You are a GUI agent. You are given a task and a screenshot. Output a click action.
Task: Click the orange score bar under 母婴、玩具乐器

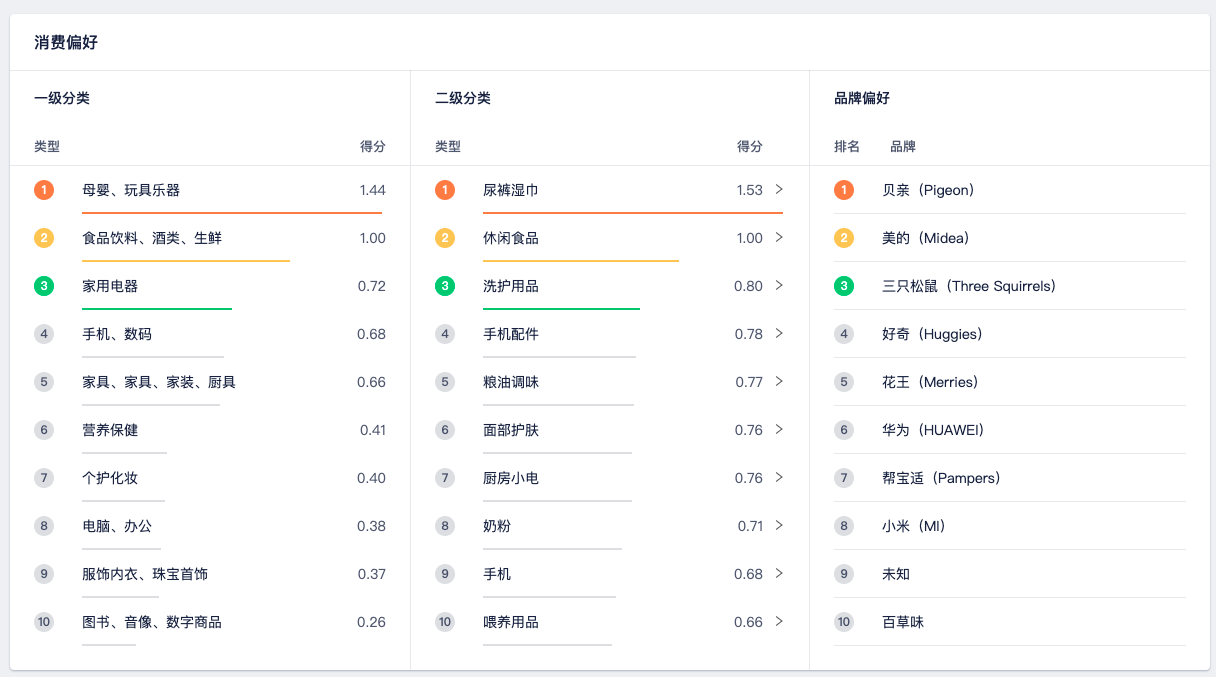(231, 213)
